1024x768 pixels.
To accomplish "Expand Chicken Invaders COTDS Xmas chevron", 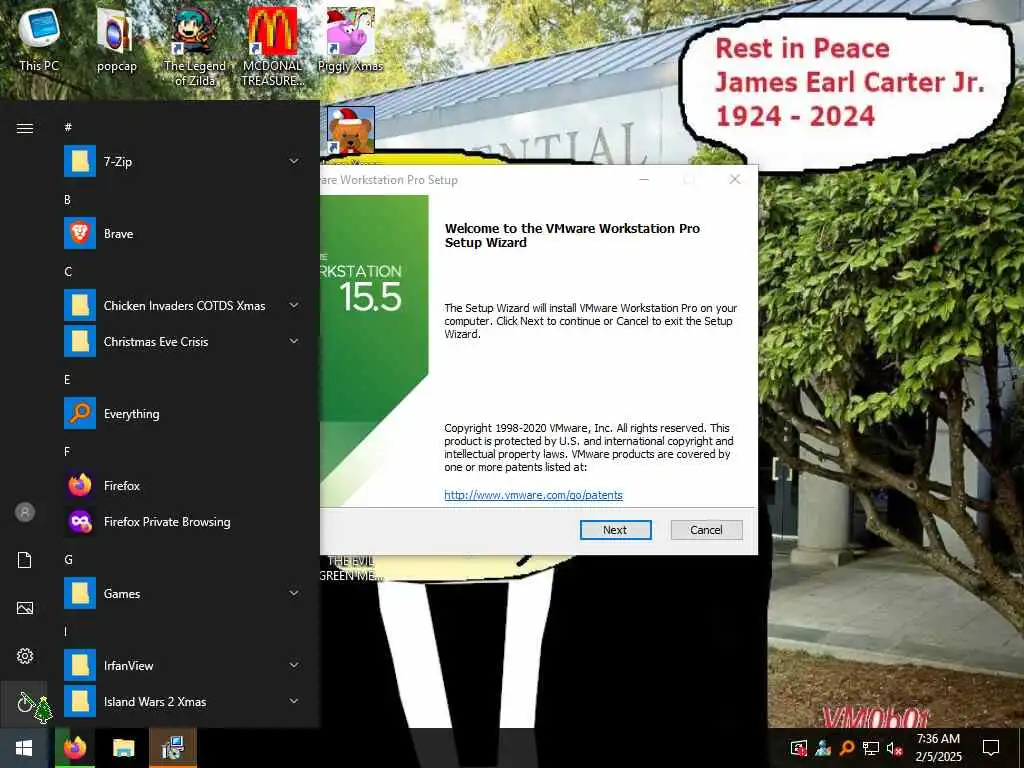I will pos(294,305).
